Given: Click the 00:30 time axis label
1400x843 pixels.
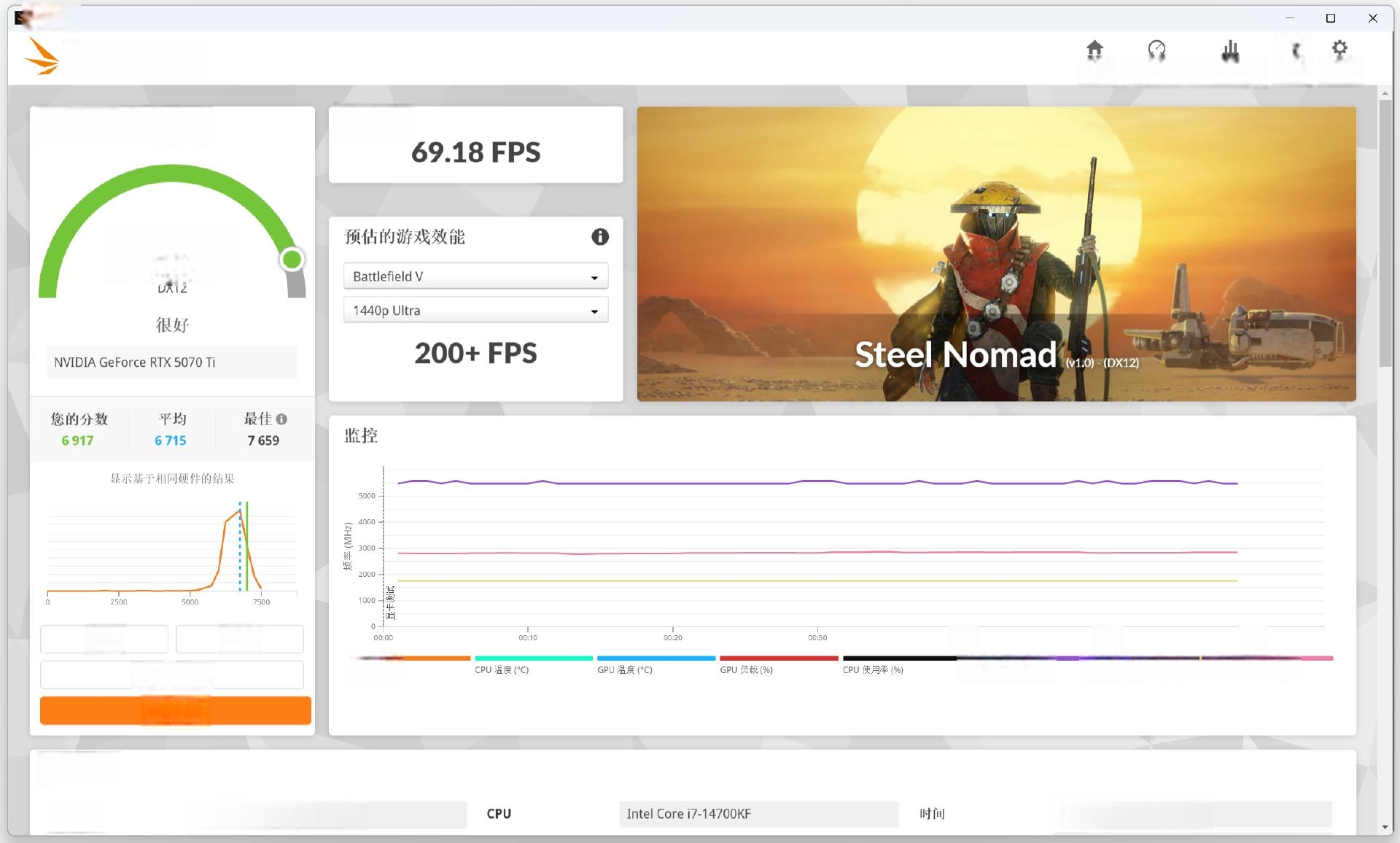Looking at the screenshot, I should pyautogui.click(x=817, y=637).
